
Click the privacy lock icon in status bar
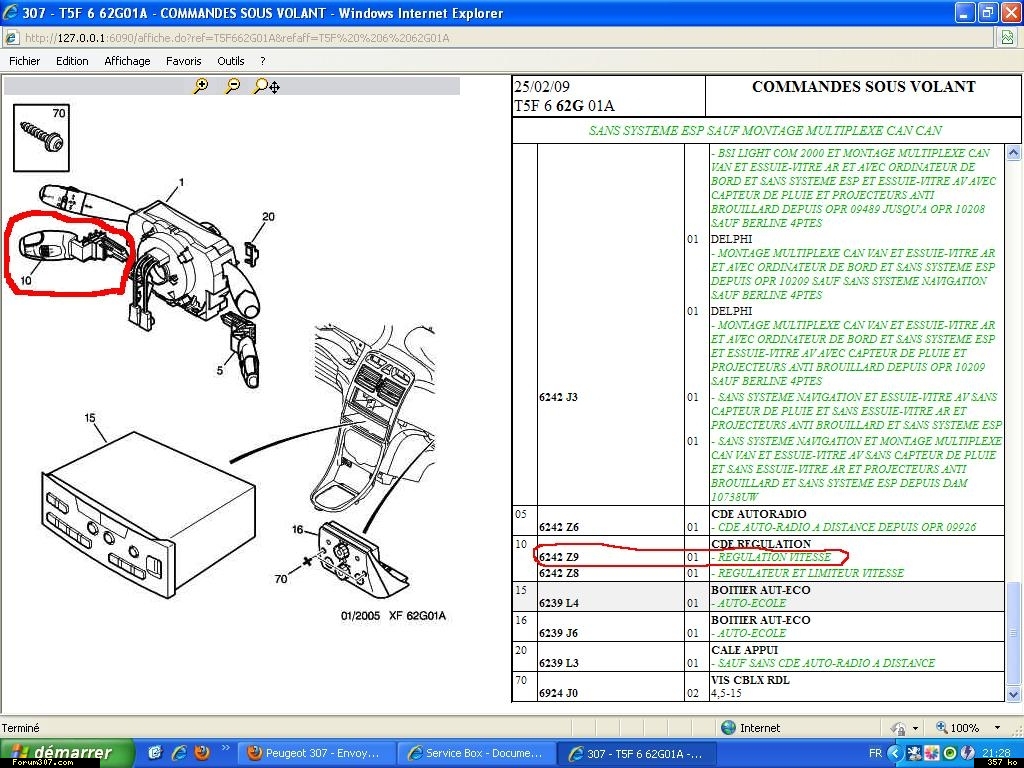coord(898,728)
